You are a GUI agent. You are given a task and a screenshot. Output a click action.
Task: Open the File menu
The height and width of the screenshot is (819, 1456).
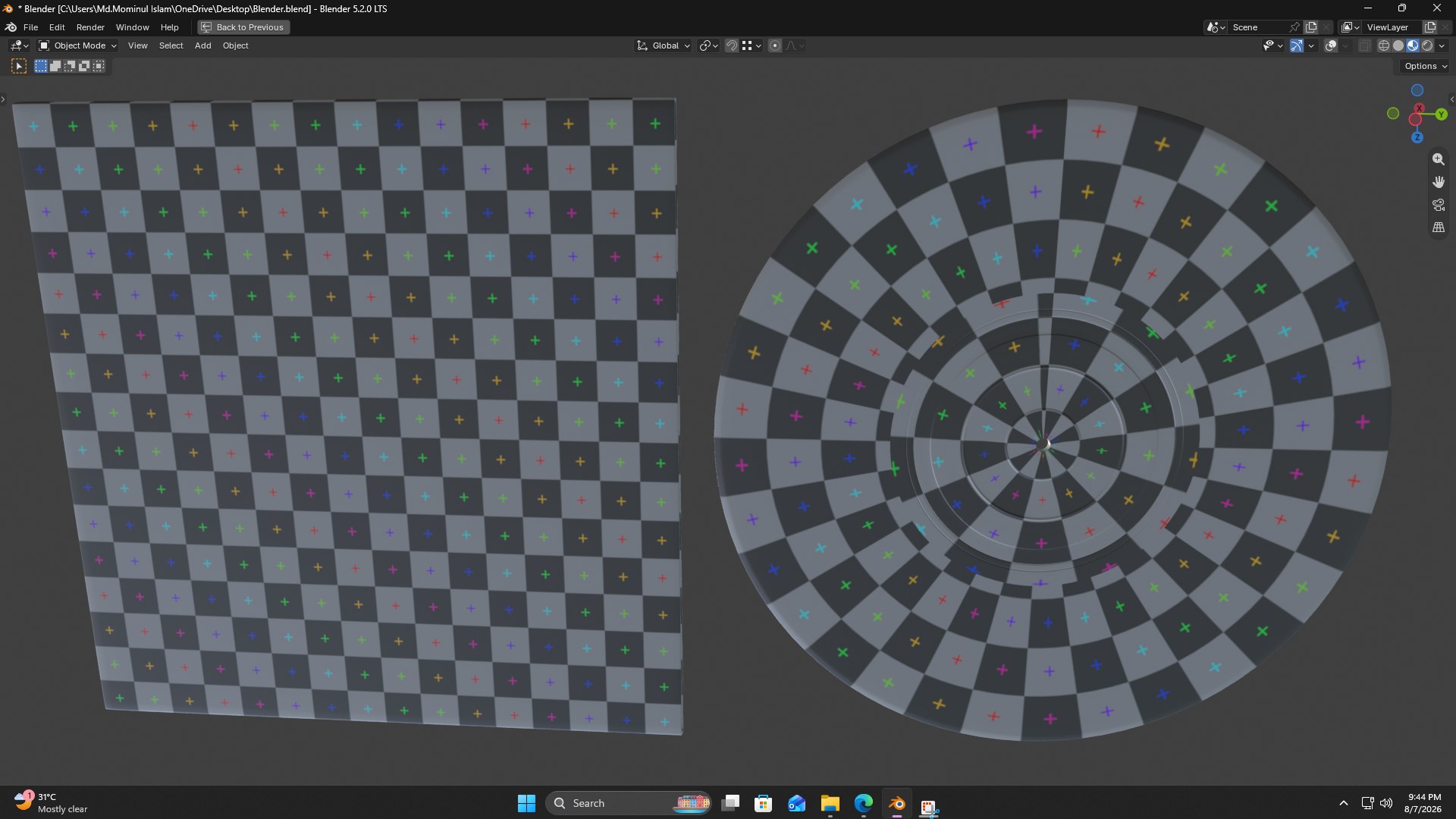(x=30, y=27)
